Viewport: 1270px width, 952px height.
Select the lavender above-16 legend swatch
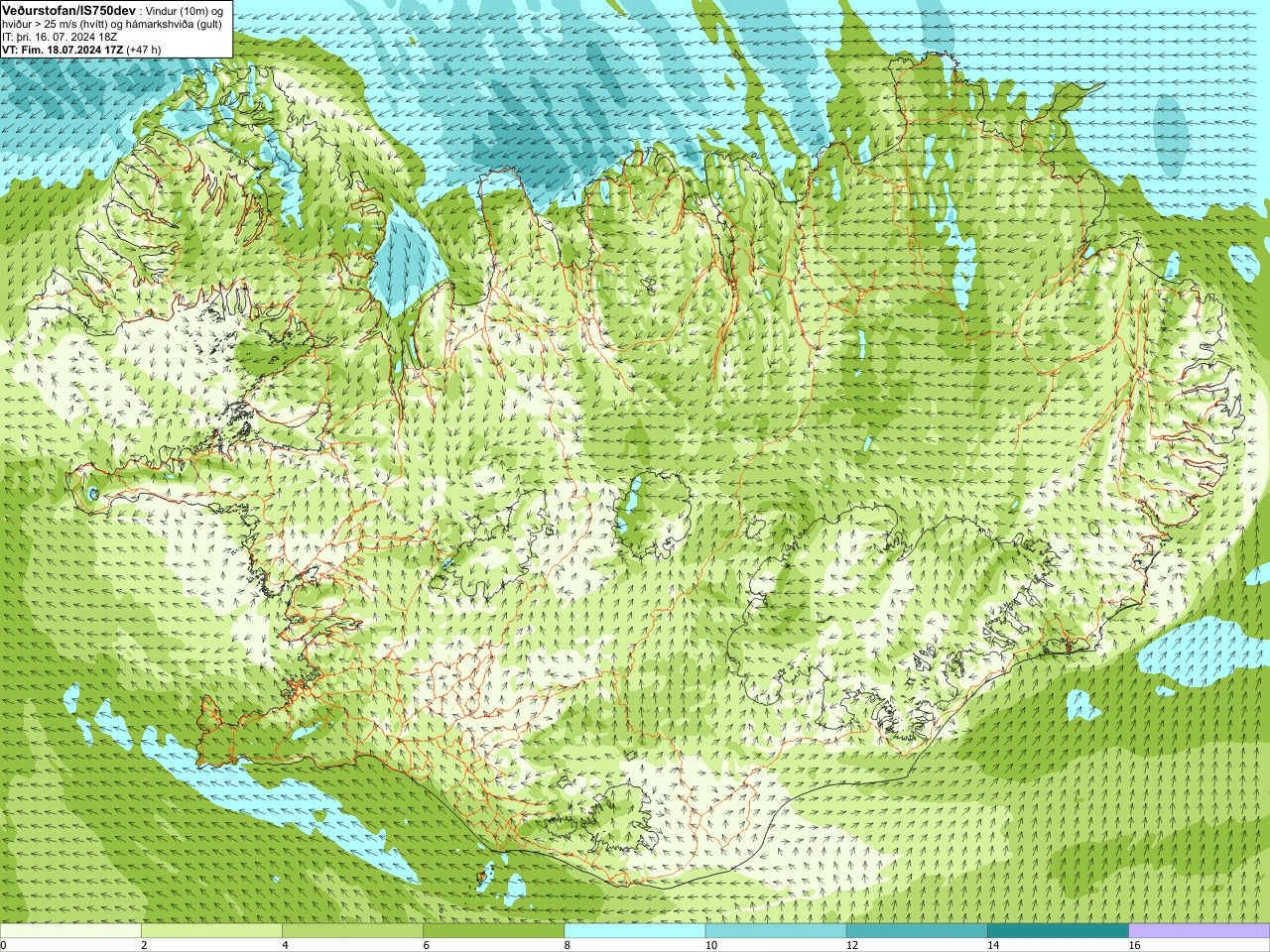pyautogui.click(x=1200, y=931)
